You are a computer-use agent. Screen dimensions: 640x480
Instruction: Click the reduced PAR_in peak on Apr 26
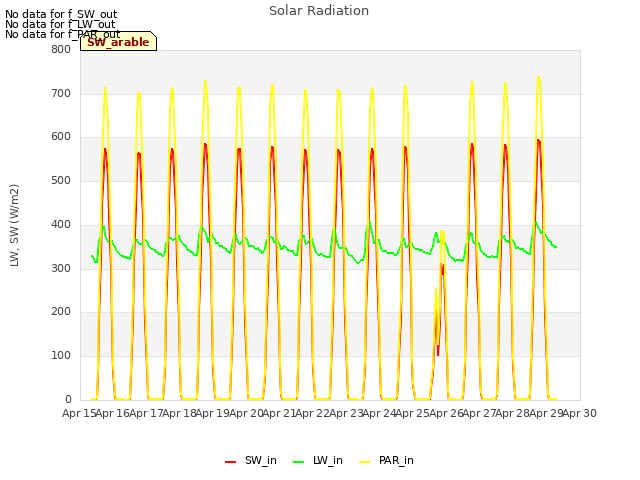(x=442, y=232)
